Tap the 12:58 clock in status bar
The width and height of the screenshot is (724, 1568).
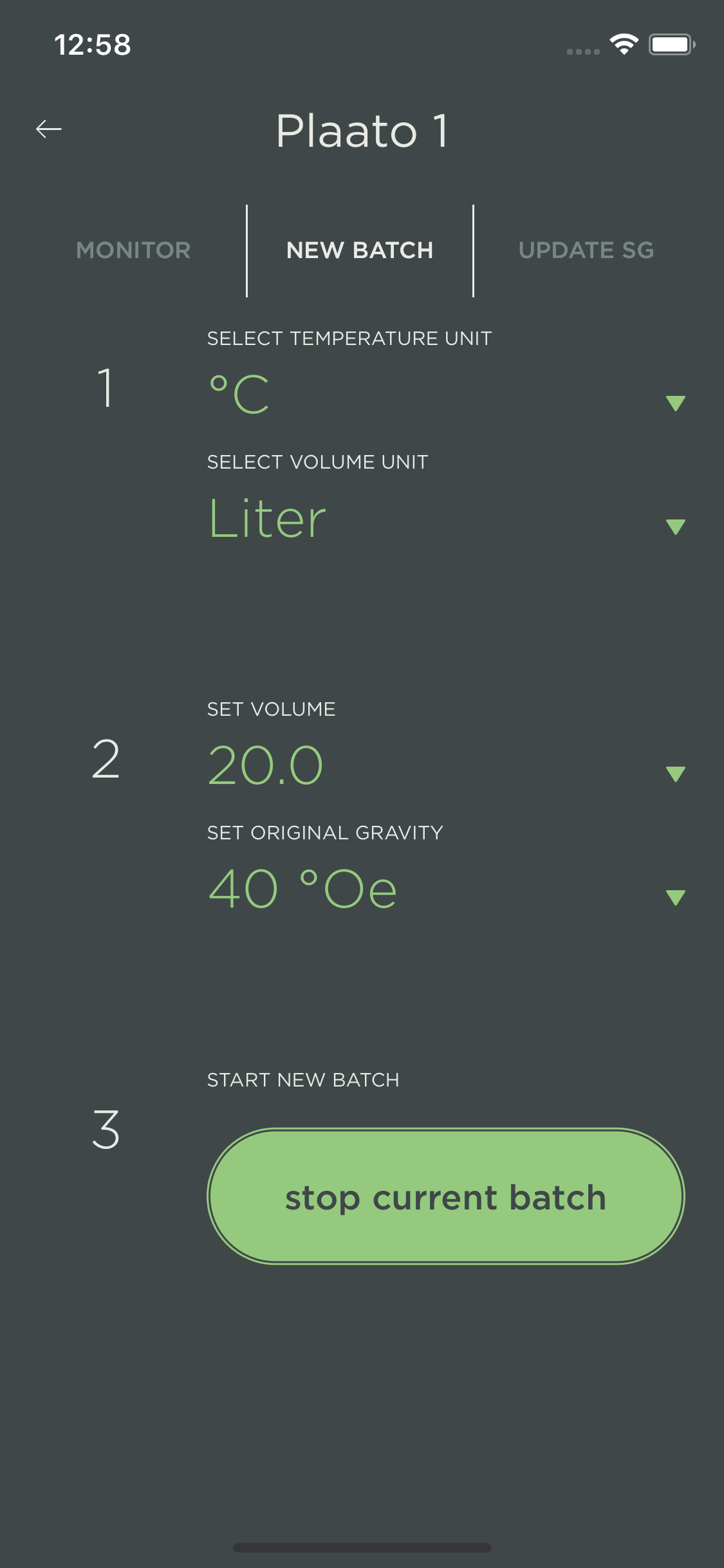tap(93, 45)
